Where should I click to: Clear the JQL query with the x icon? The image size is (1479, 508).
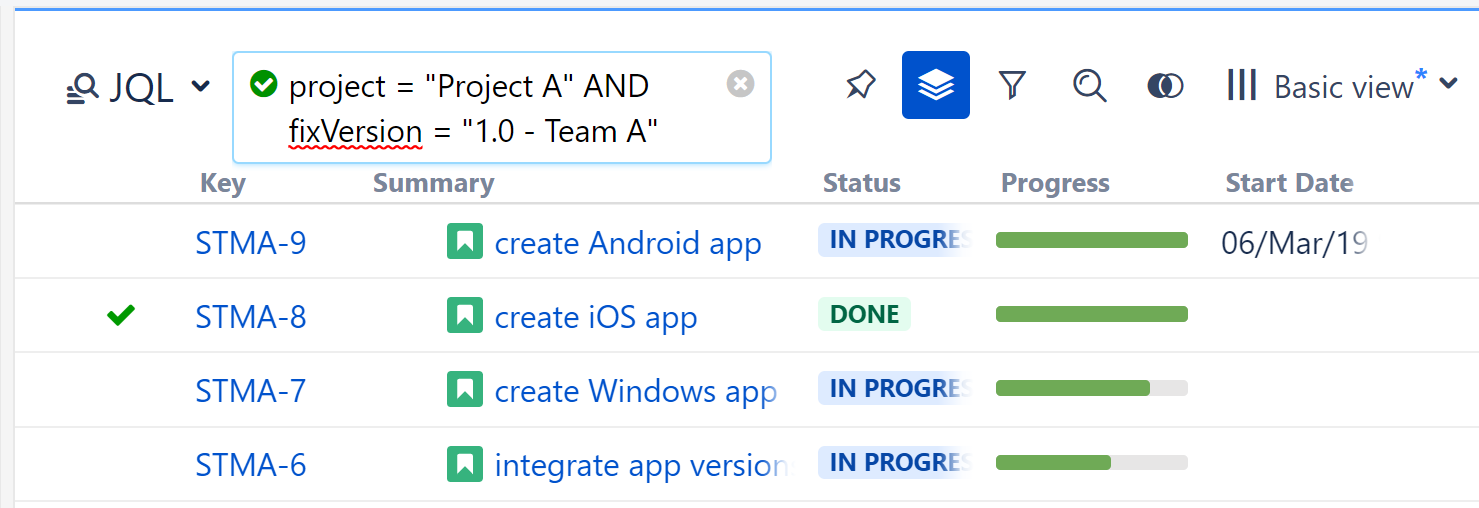[x=740, y=84]
